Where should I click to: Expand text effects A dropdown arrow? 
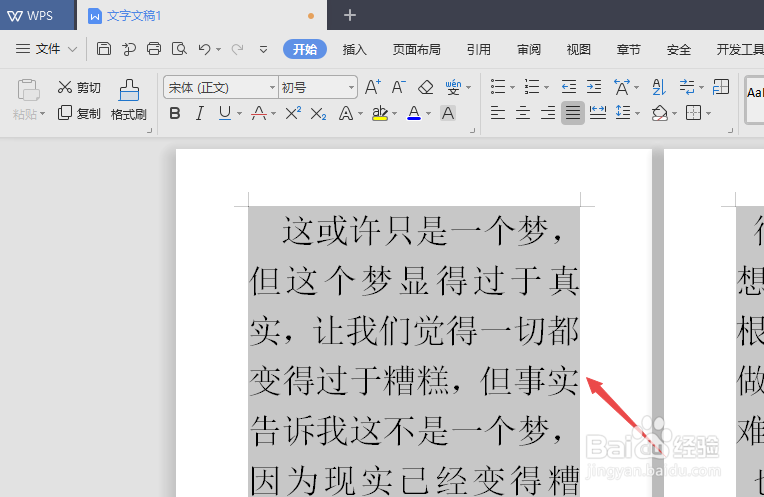361,114
